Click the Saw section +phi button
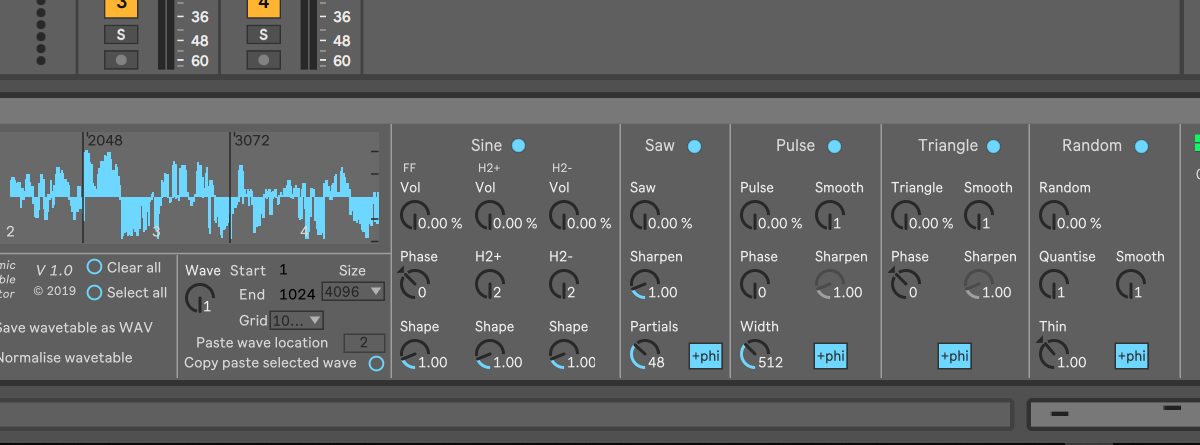The height and width of the screenshot is (445, 1200). click(705, 356)
